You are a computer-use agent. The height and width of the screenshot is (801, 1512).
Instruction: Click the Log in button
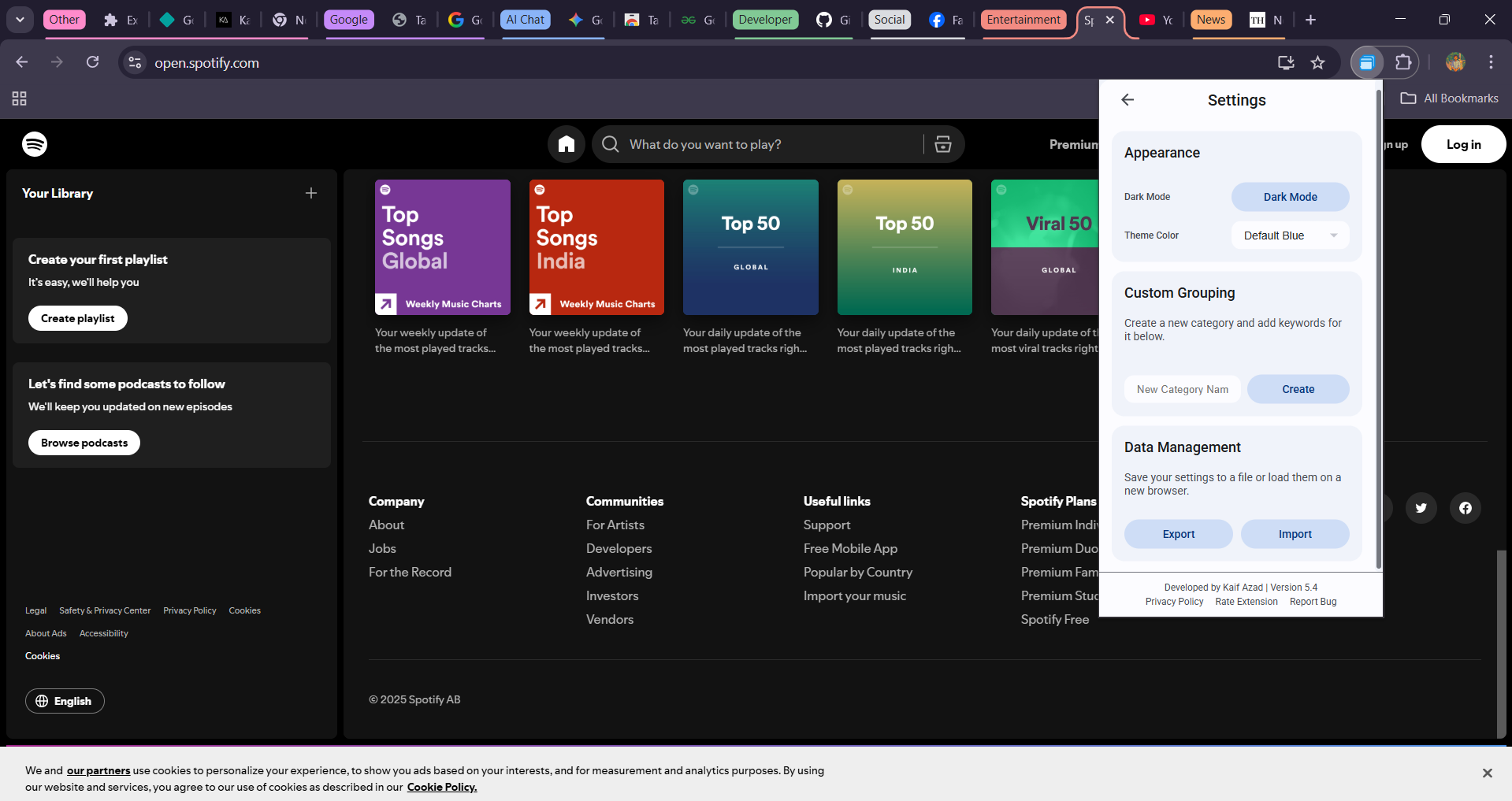click(1462, 144)
